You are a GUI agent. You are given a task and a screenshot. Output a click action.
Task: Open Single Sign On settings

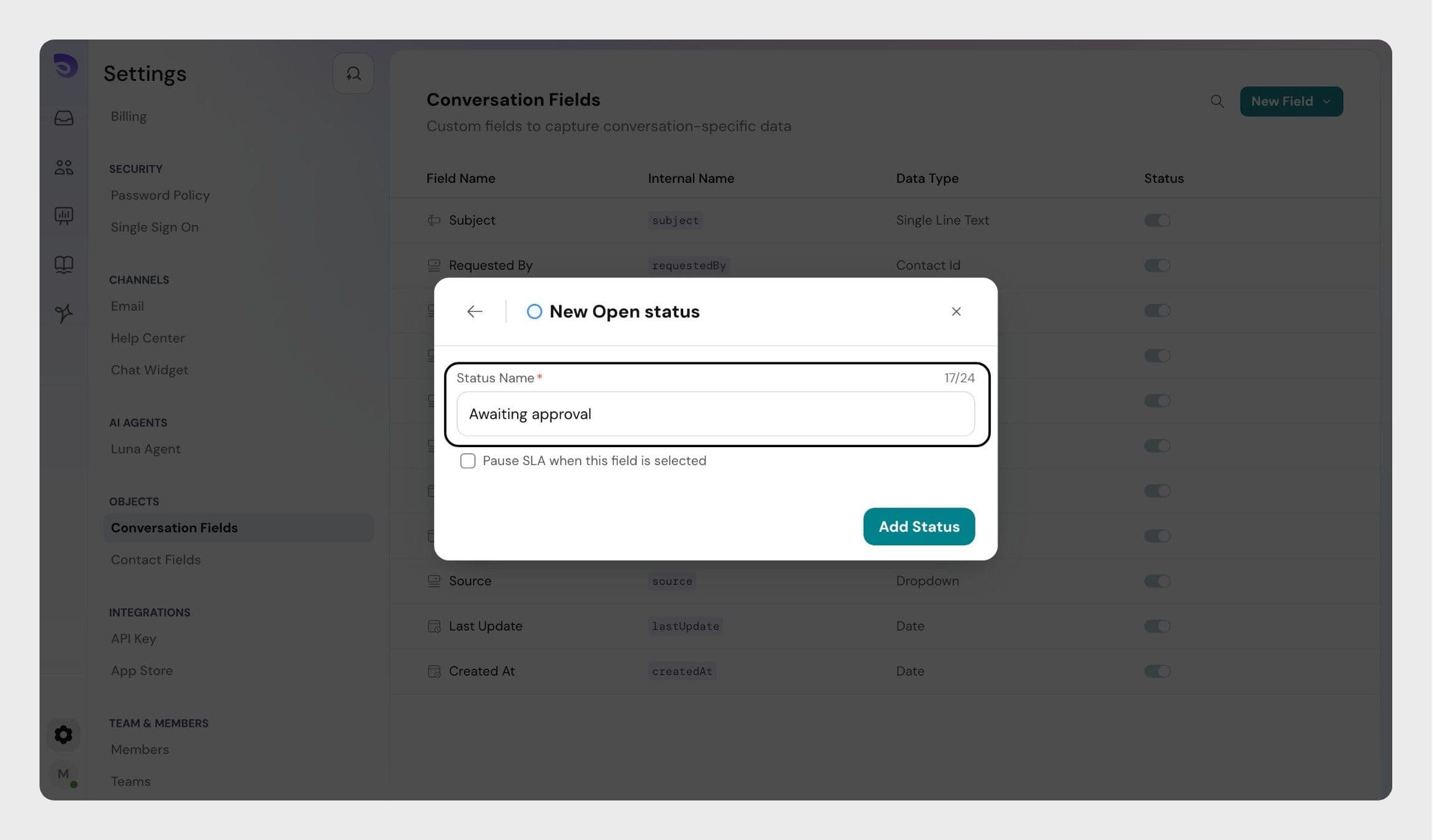tap(154, 227)
